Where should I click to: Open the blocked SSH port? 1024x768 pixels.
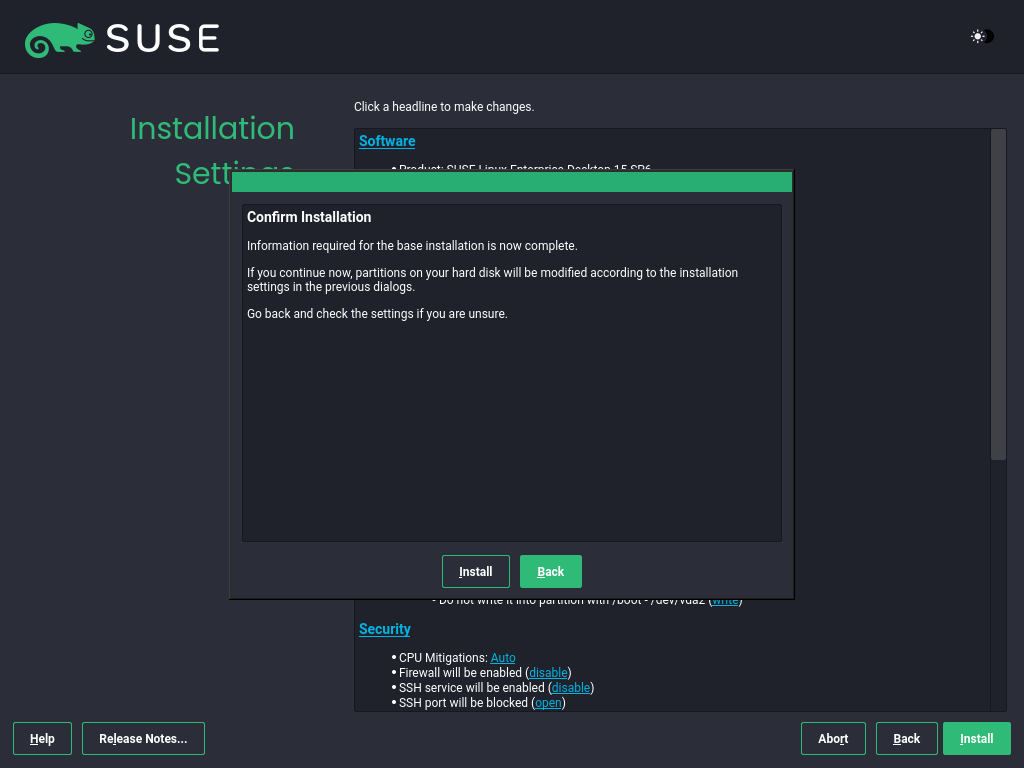tap(547, 702)
